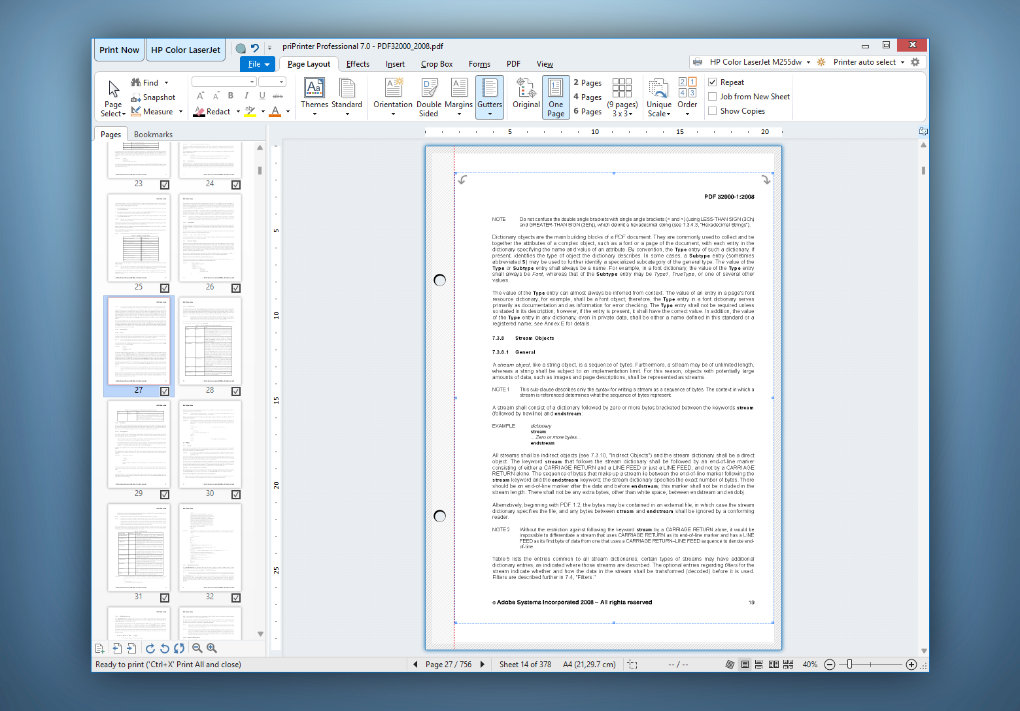The width and height of the screenshot is (1020, 711).
Task: Click the HP Color LaserJet button
Action: point(185,49)
